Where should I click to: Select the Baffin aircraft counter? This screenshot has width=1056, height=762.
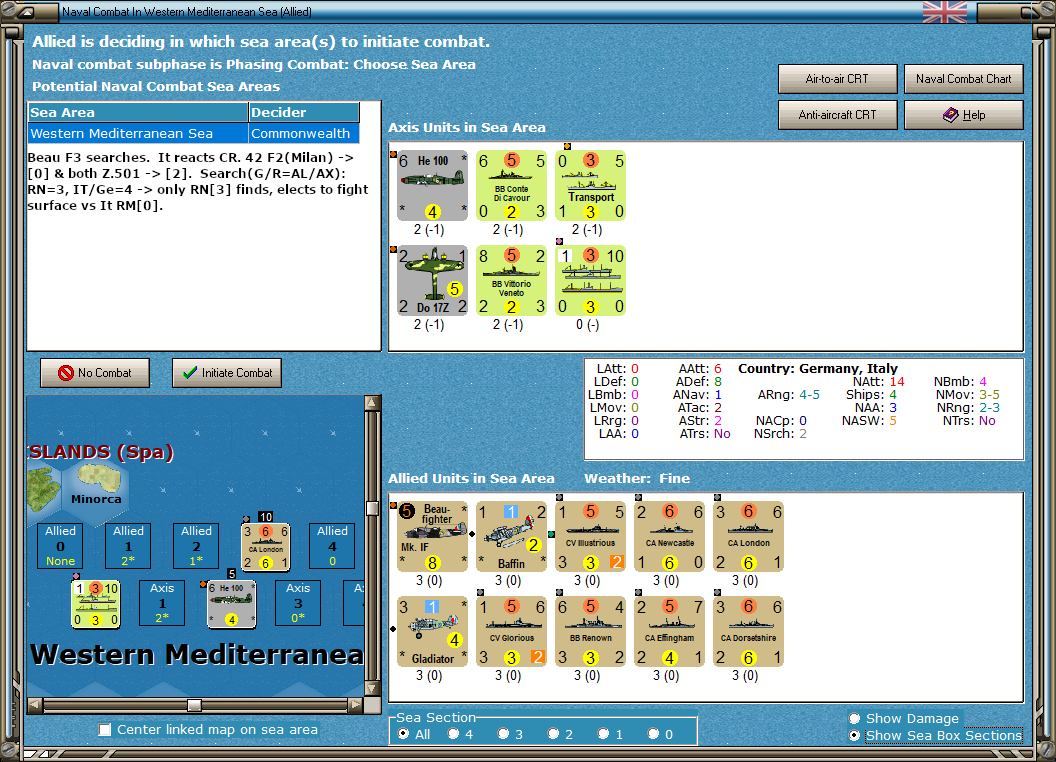click(x=511, y=536)
